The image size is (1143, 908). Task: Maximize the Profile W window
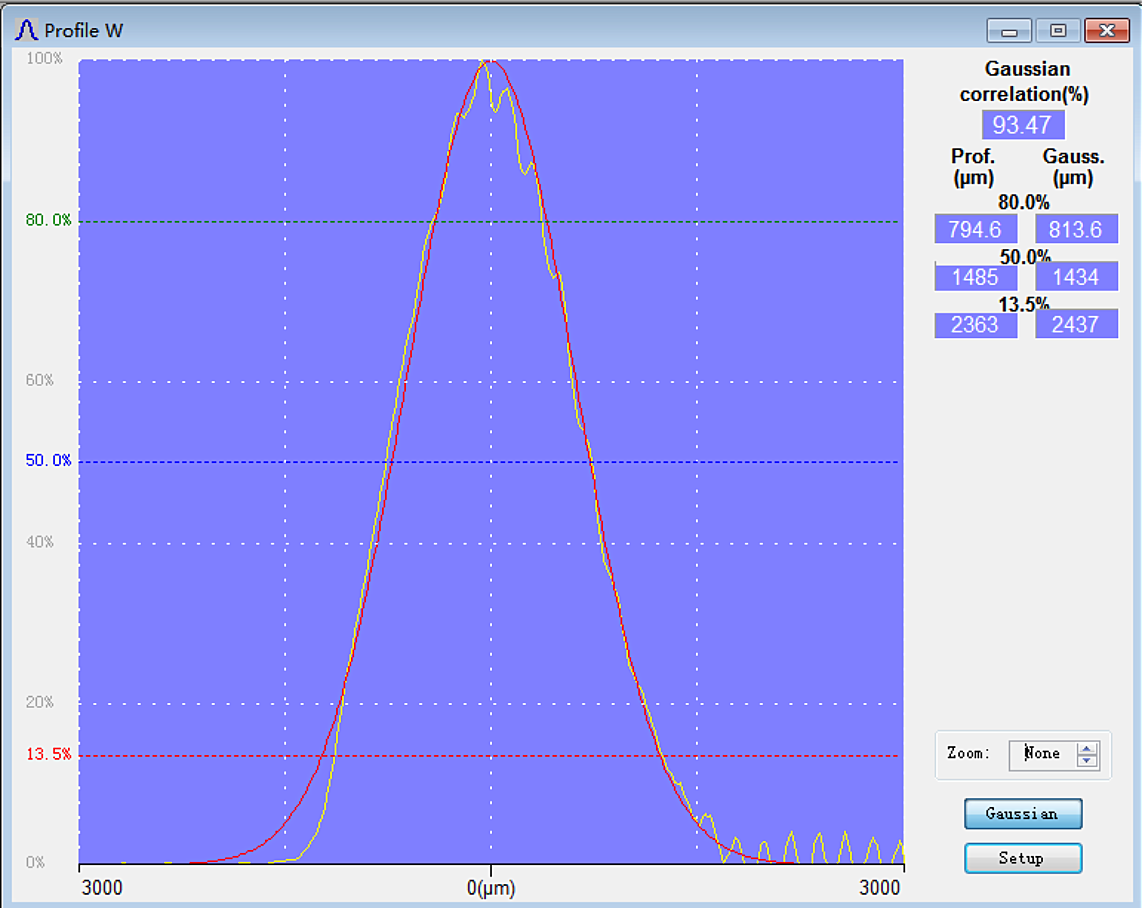point(1057,31)
